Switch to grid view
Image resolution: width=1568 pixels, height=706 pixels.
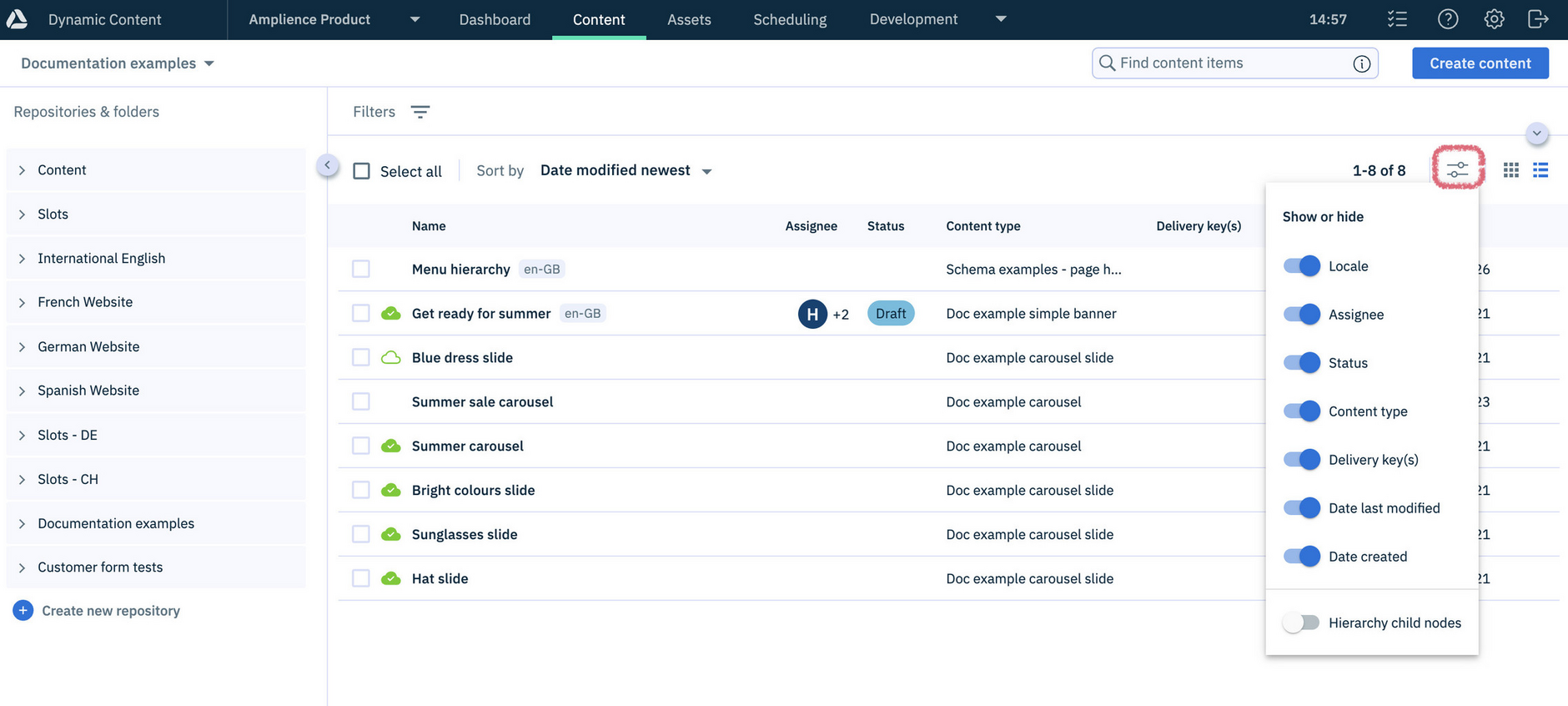[x=1510, y=170]
